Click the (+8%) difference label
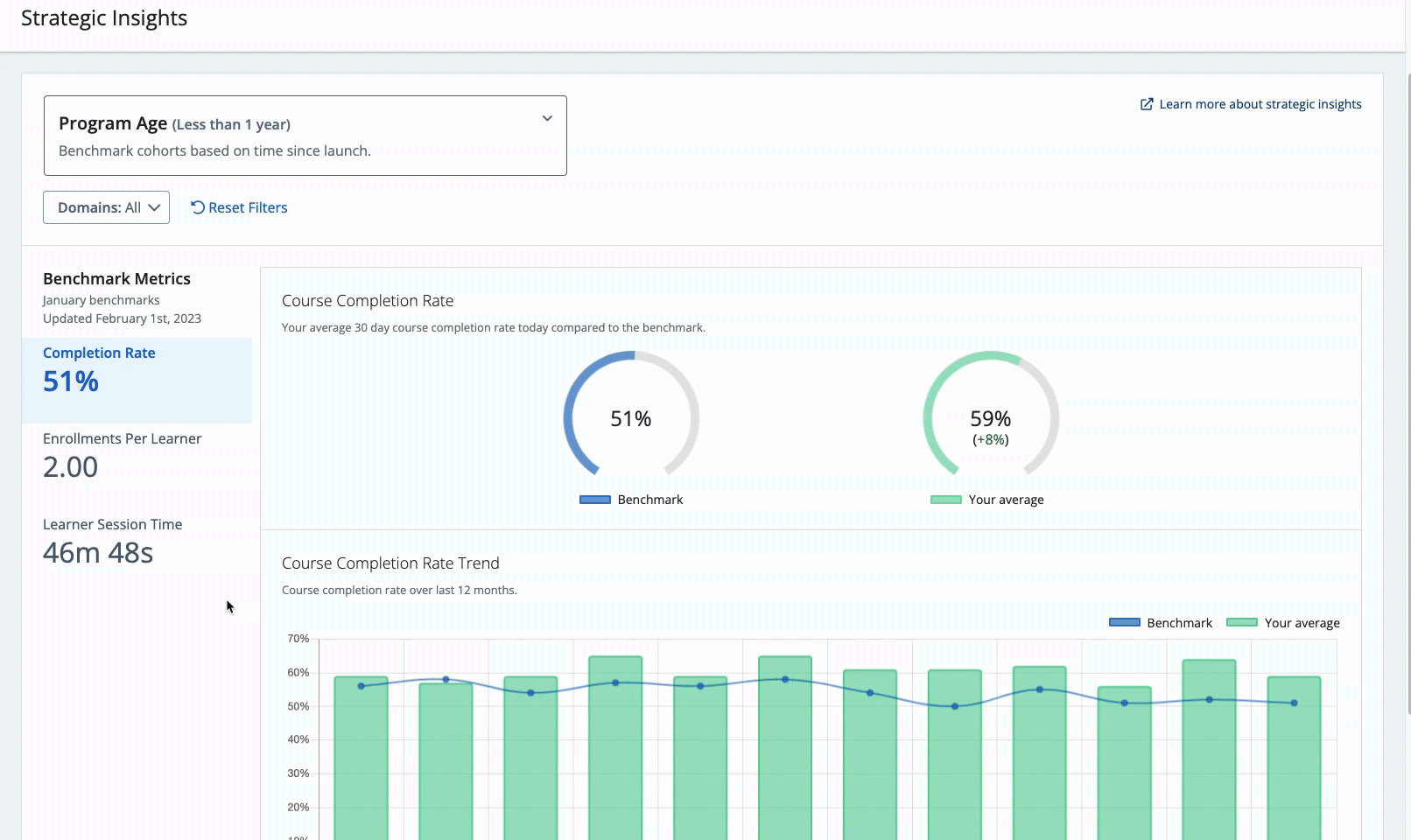Image resolution: width=1411 pixels, height=840 pixels. pyautogui.click(x=991, y=440)
